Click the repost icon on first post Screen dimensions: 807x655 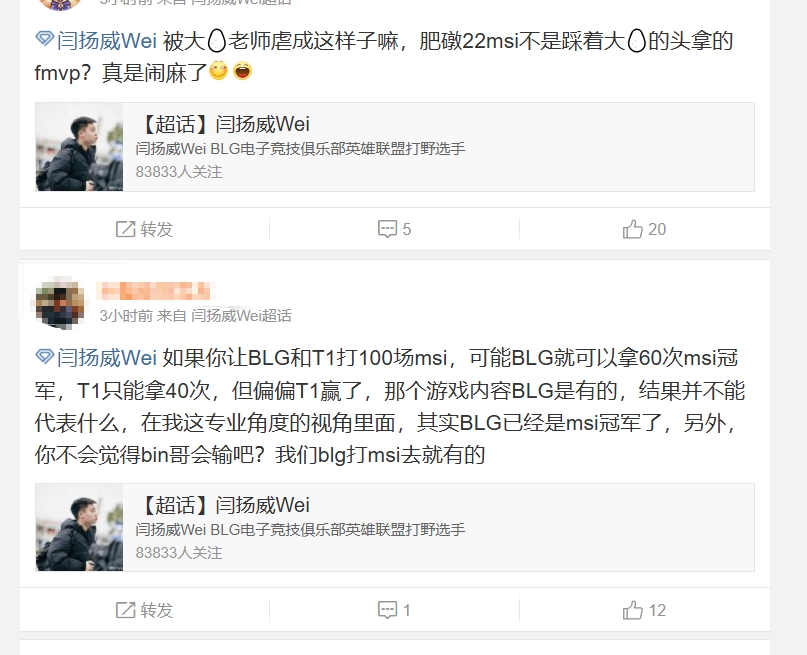tap(125, 229)
